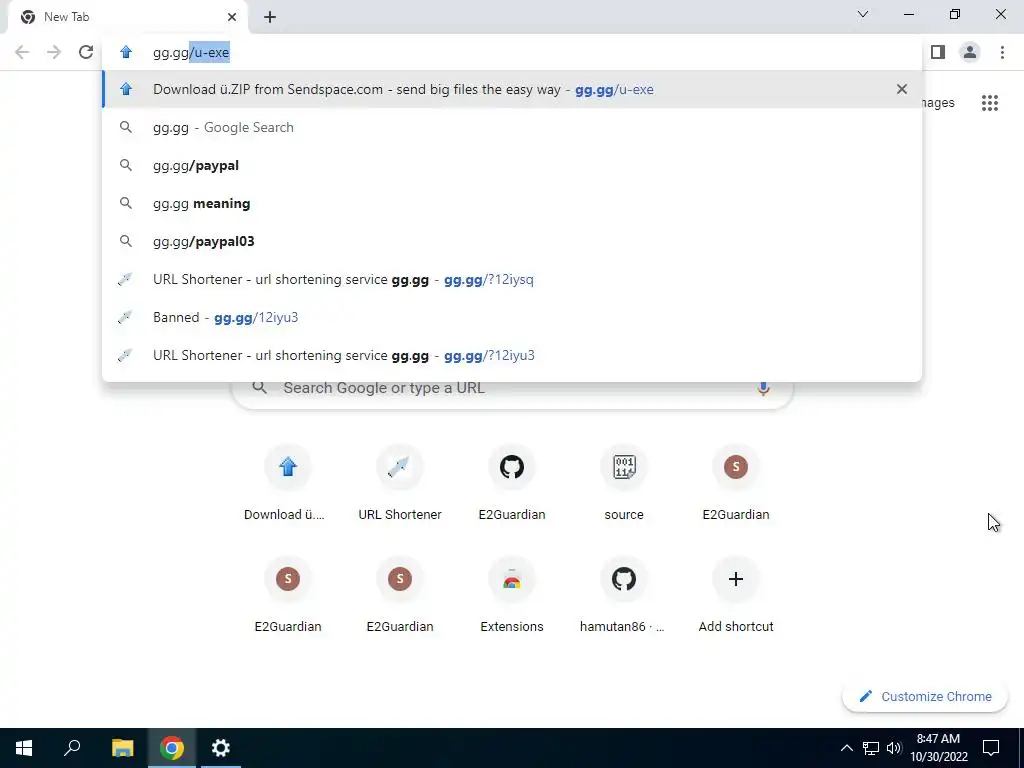This screenshot has height=768, width=1024.
Task: Open suggestion gg.gg/?12iyu3 URL Shortener
Action: click(512, 355)
